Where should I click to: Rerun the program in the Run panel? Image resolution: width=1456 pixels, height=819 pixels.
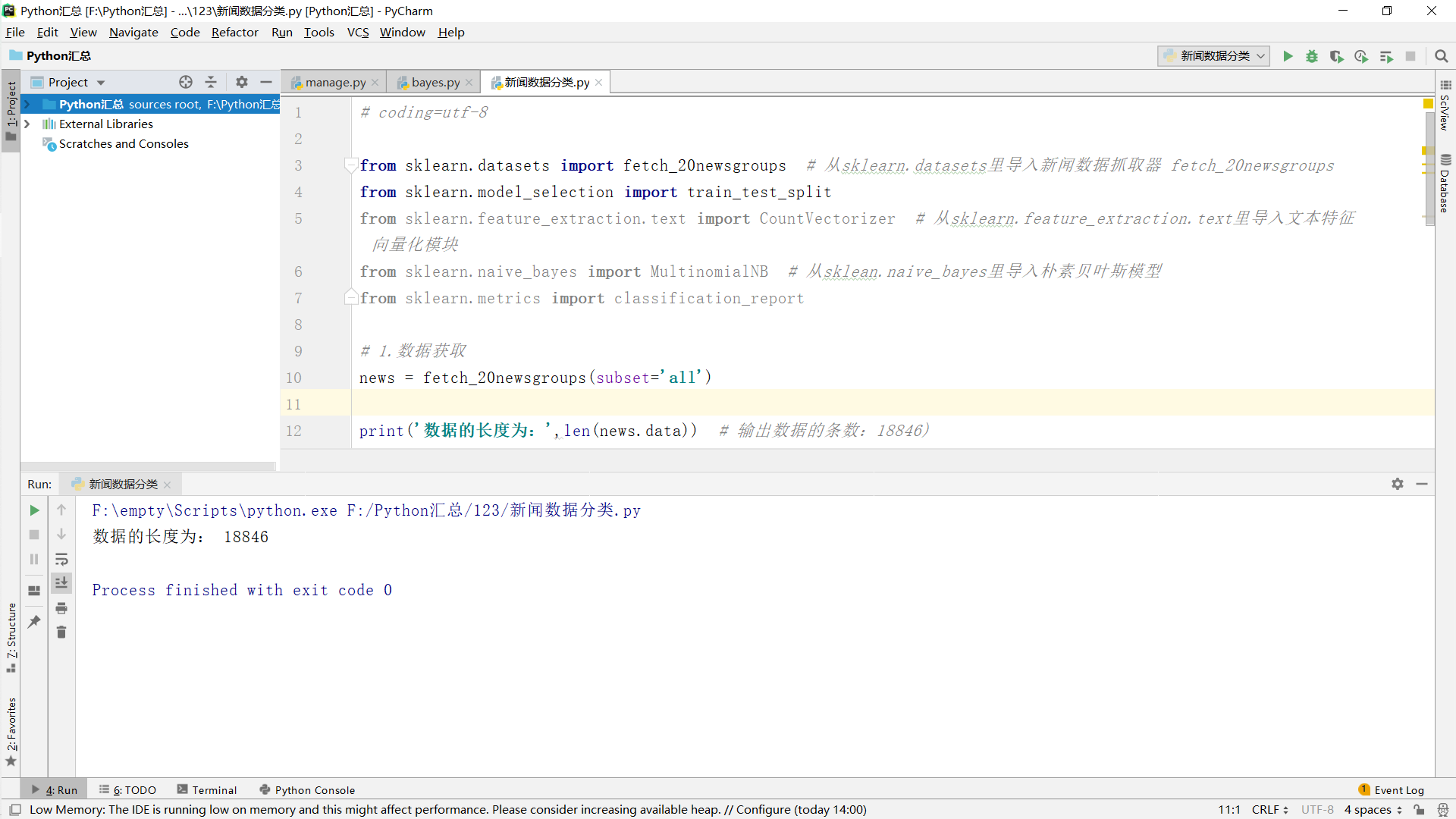pyautogui.click(x=33, y=510)
